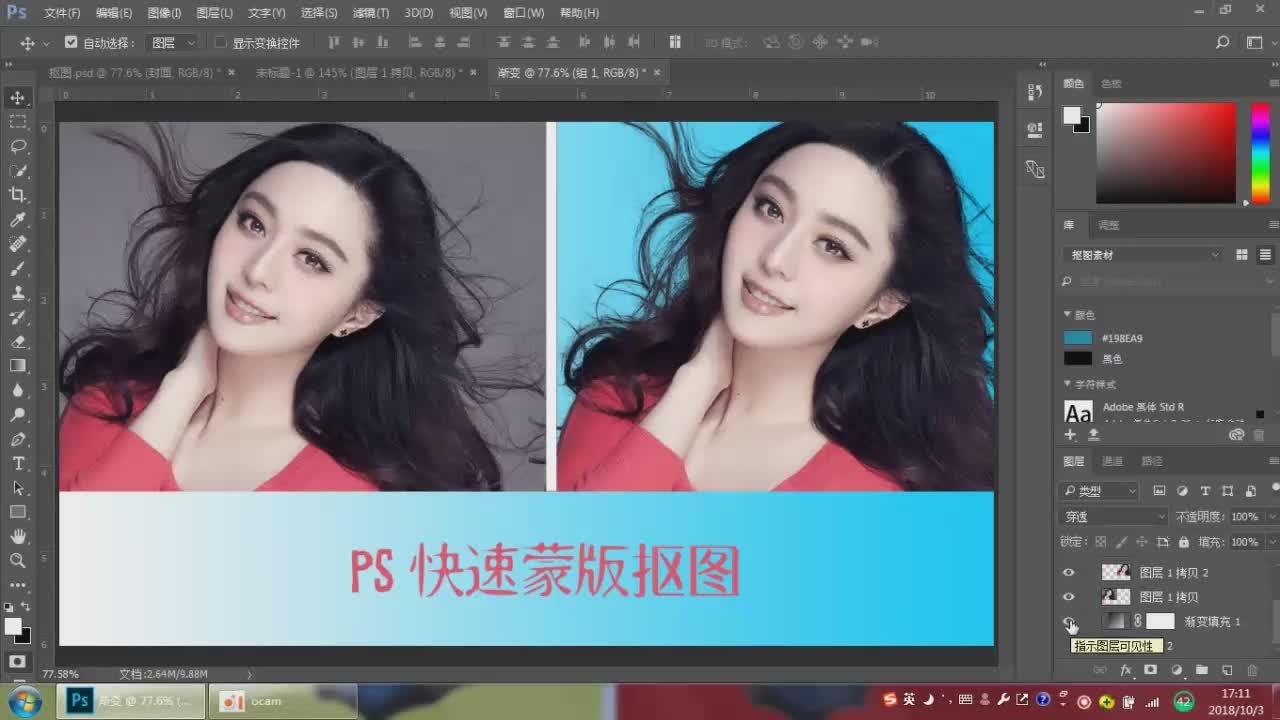This screenshot has height=720, width=1280.
Task: Create a new group folder icon
Action: point(1202,670)
